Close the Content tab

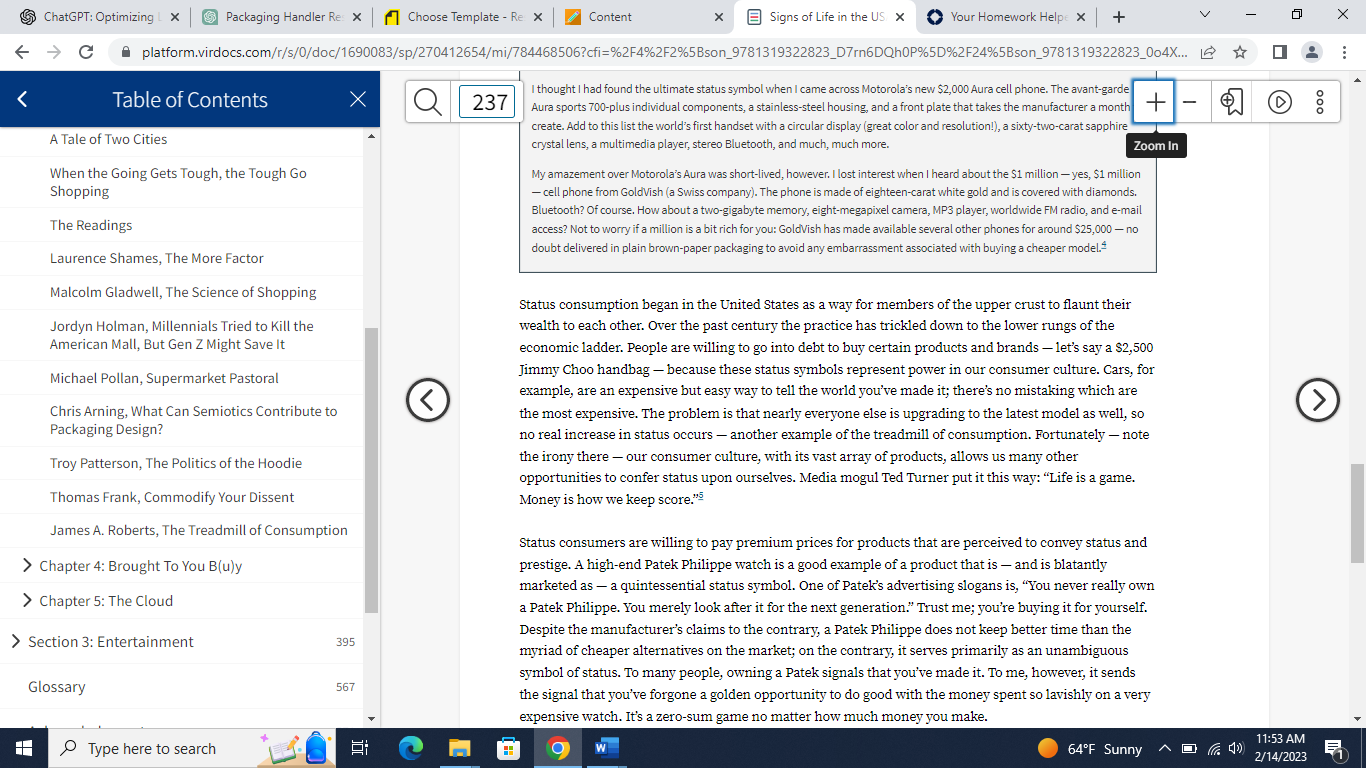[x=718, y=17]
